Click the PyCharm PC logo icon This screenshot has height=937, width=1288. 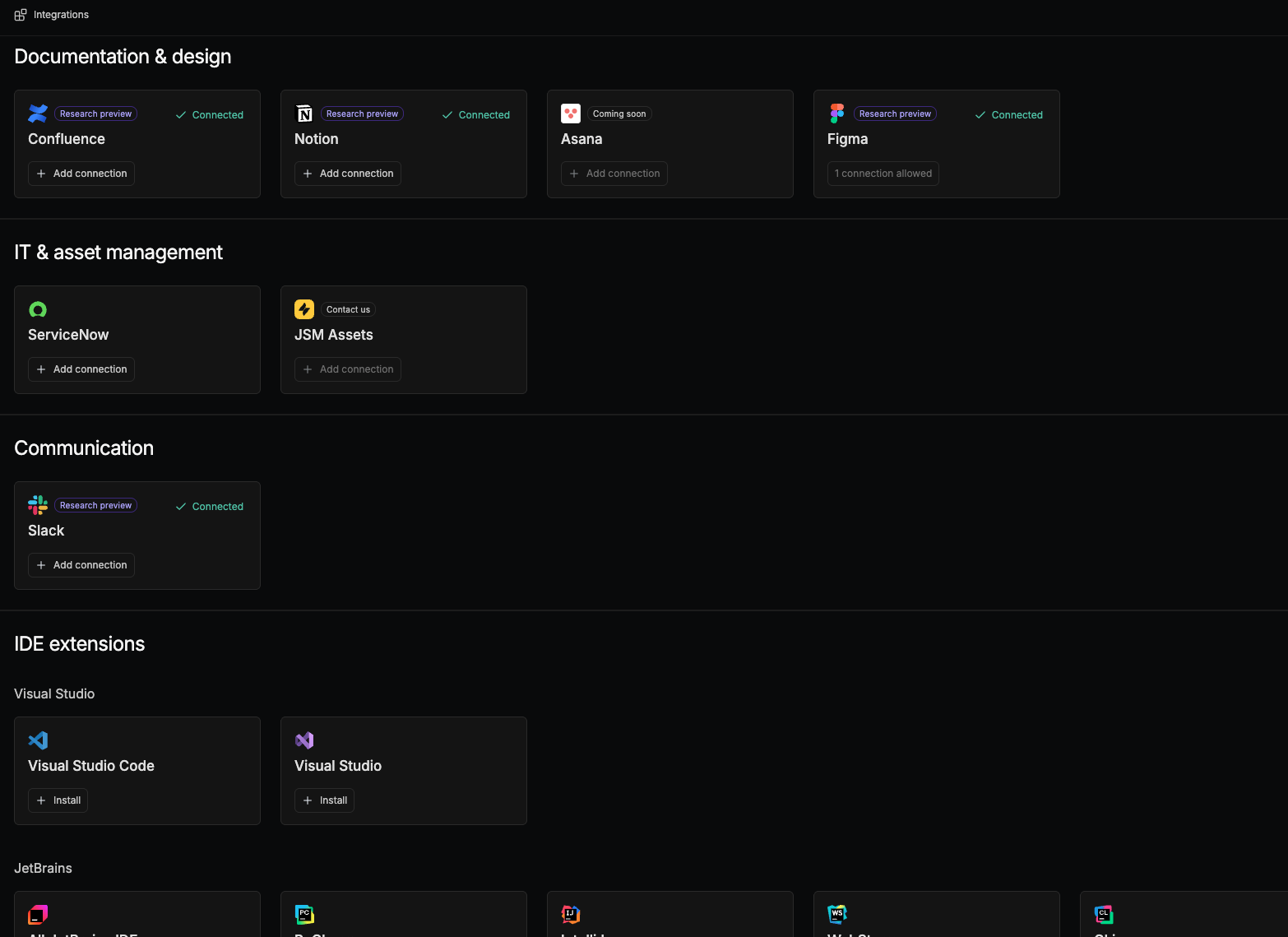click(304, 915)
